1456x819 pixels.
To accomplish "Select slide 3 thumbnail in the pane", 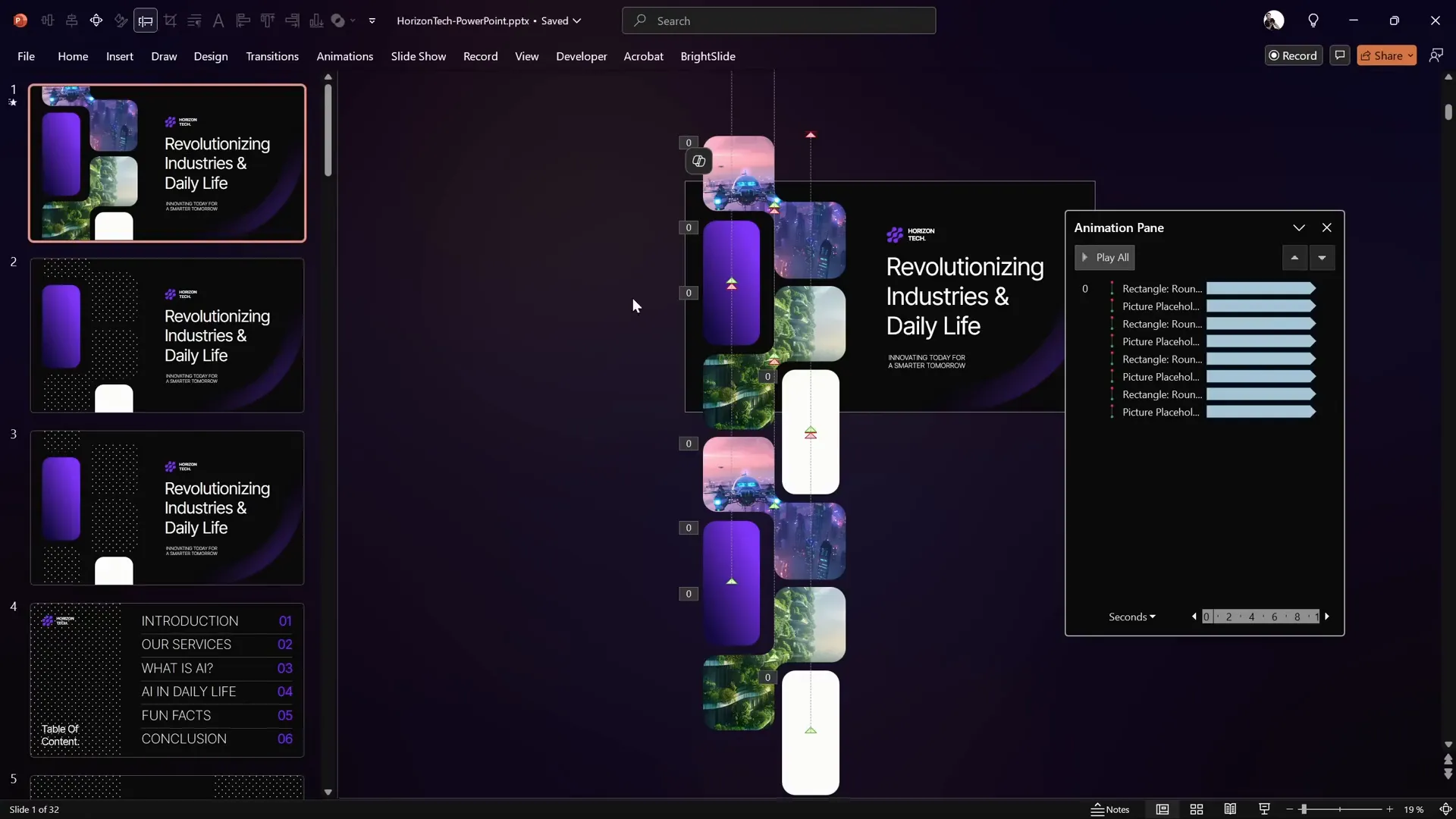I will [x=167, y=508].
